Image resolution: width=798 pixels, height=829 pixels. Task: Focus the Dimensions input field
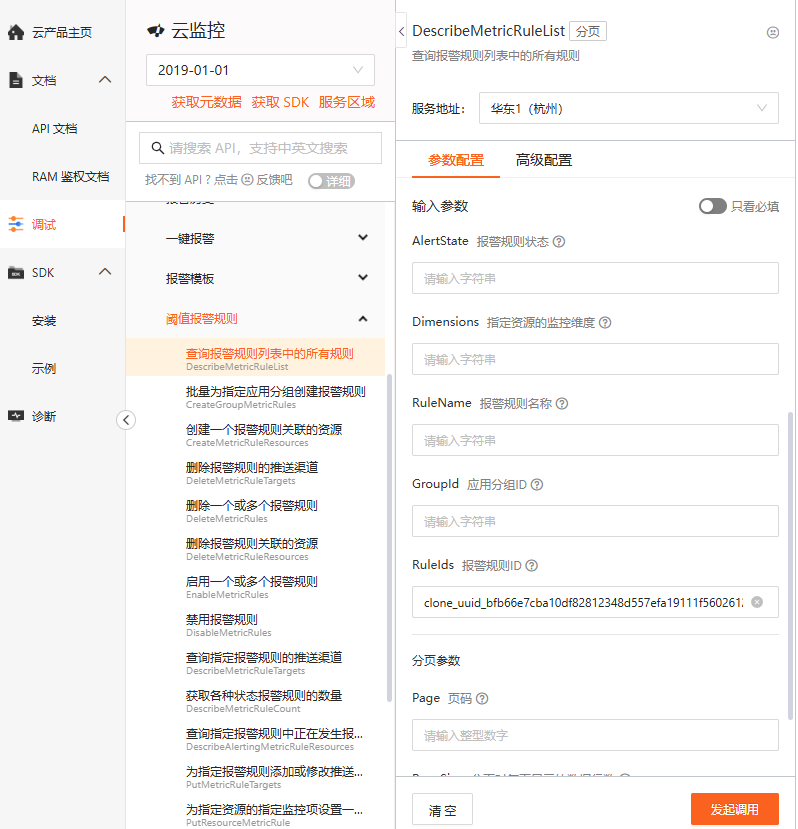[595, 359]
